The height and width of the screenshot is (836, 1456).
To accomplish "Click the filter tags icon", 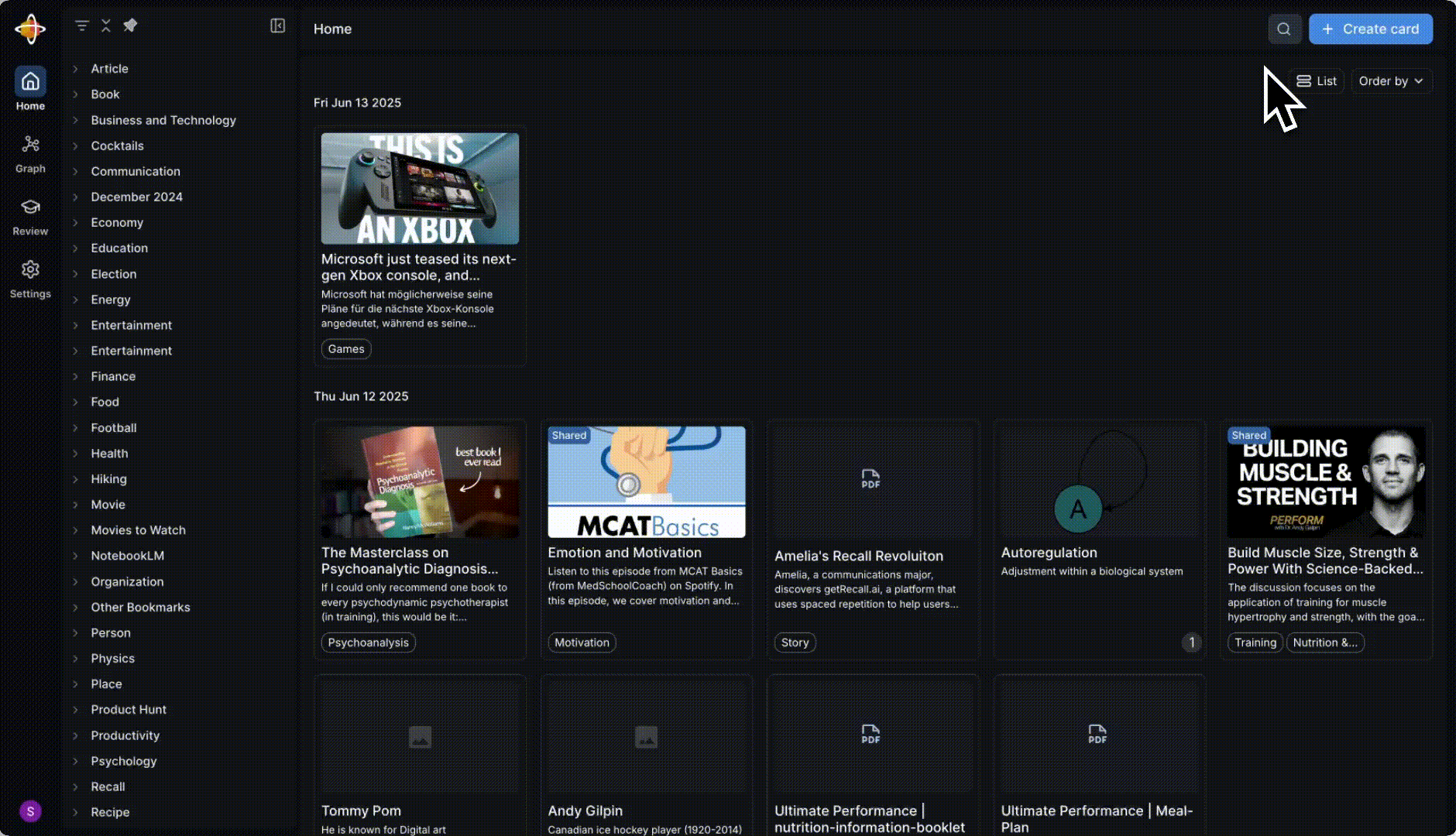I will point(81,26).
